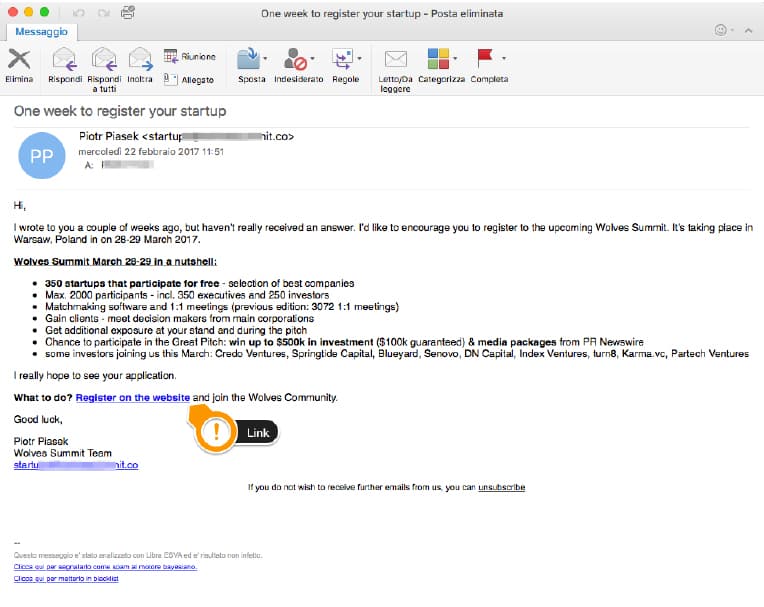The image size is (764, 607).
Task: Click Rispondi a tutti icon
Action: pyautogui.click(x=104, y=59)
